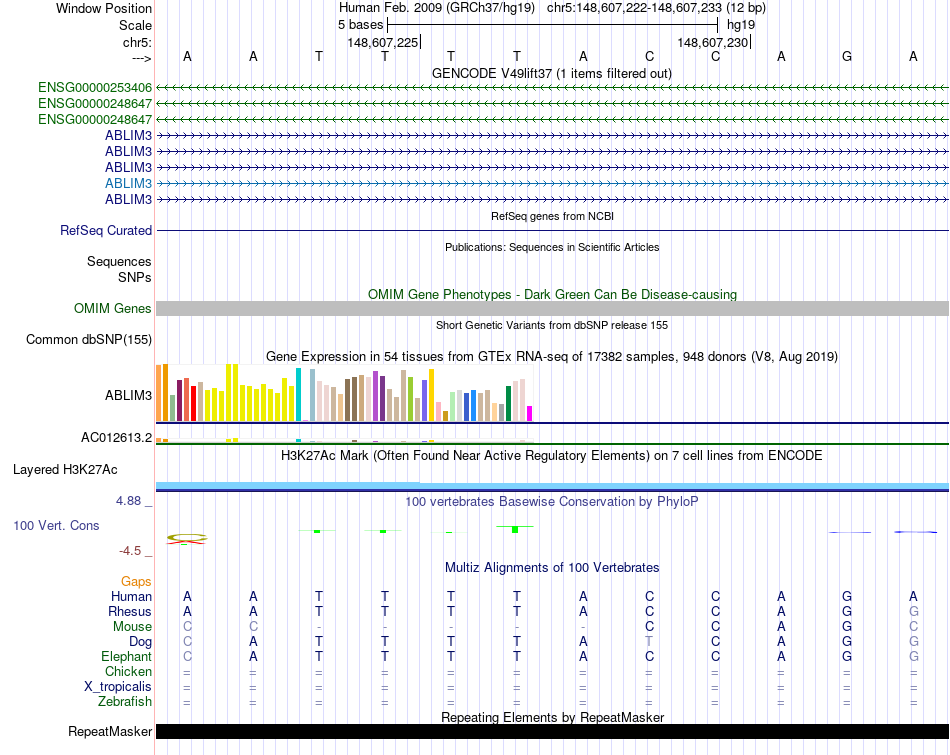Open the GENCODE V49lift37 track title

[551, 73]
